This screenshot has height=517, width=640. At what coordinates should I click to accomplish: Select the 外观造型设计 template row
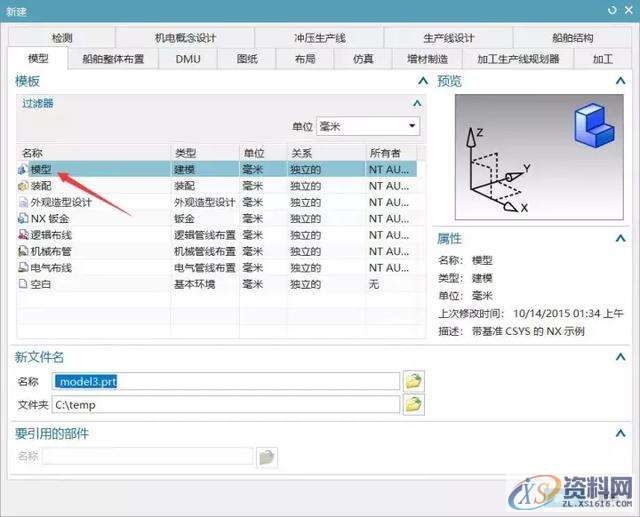(x=217, y=202)
